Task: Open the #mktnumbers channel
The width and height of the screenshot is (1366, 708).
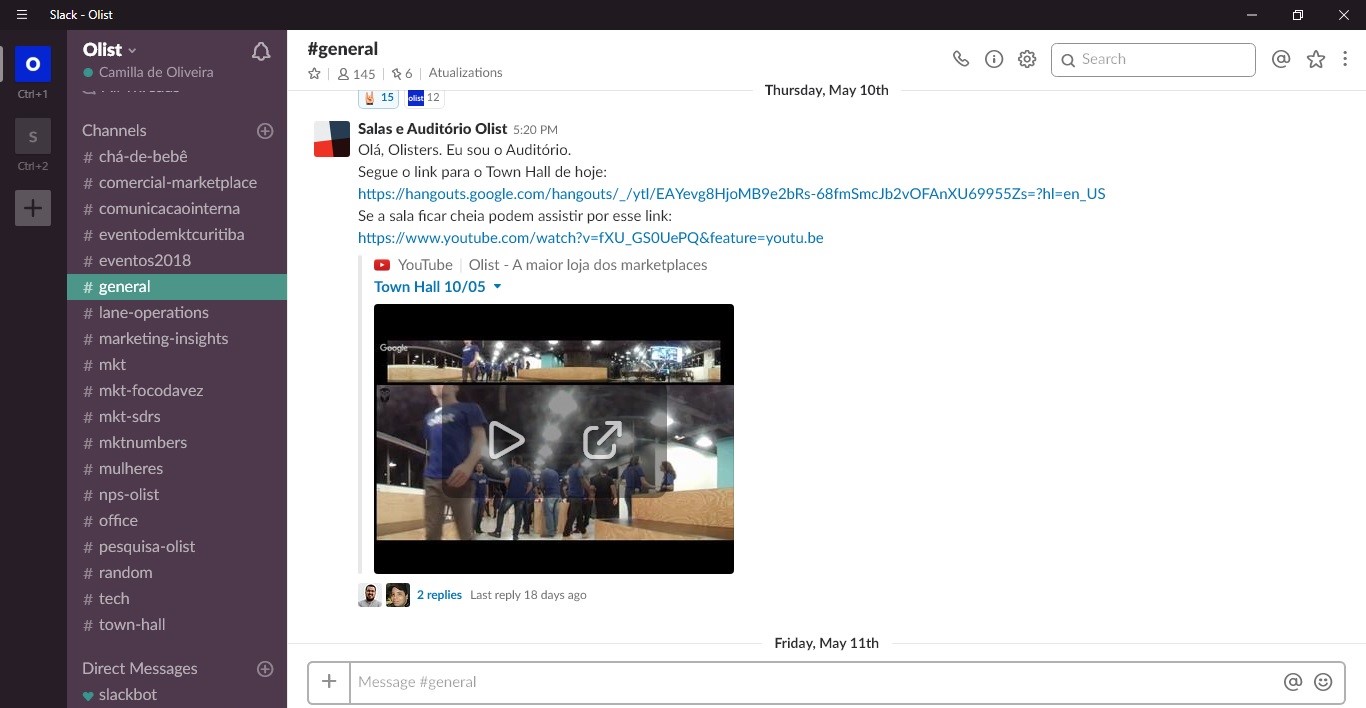Action: [177, 443]
